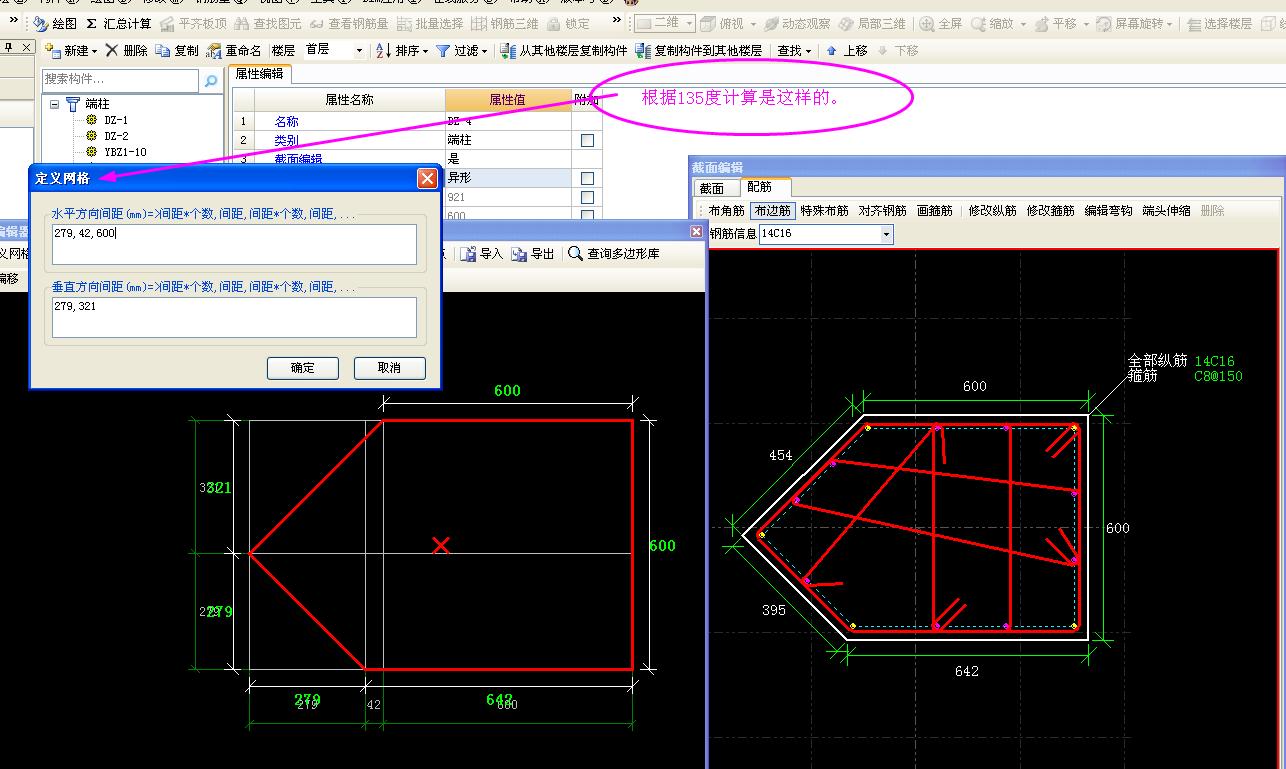Click 导入 import in polygon editor
This screenshot has height=769, width=1286.
pyautogui.click(x=481, y=254)
